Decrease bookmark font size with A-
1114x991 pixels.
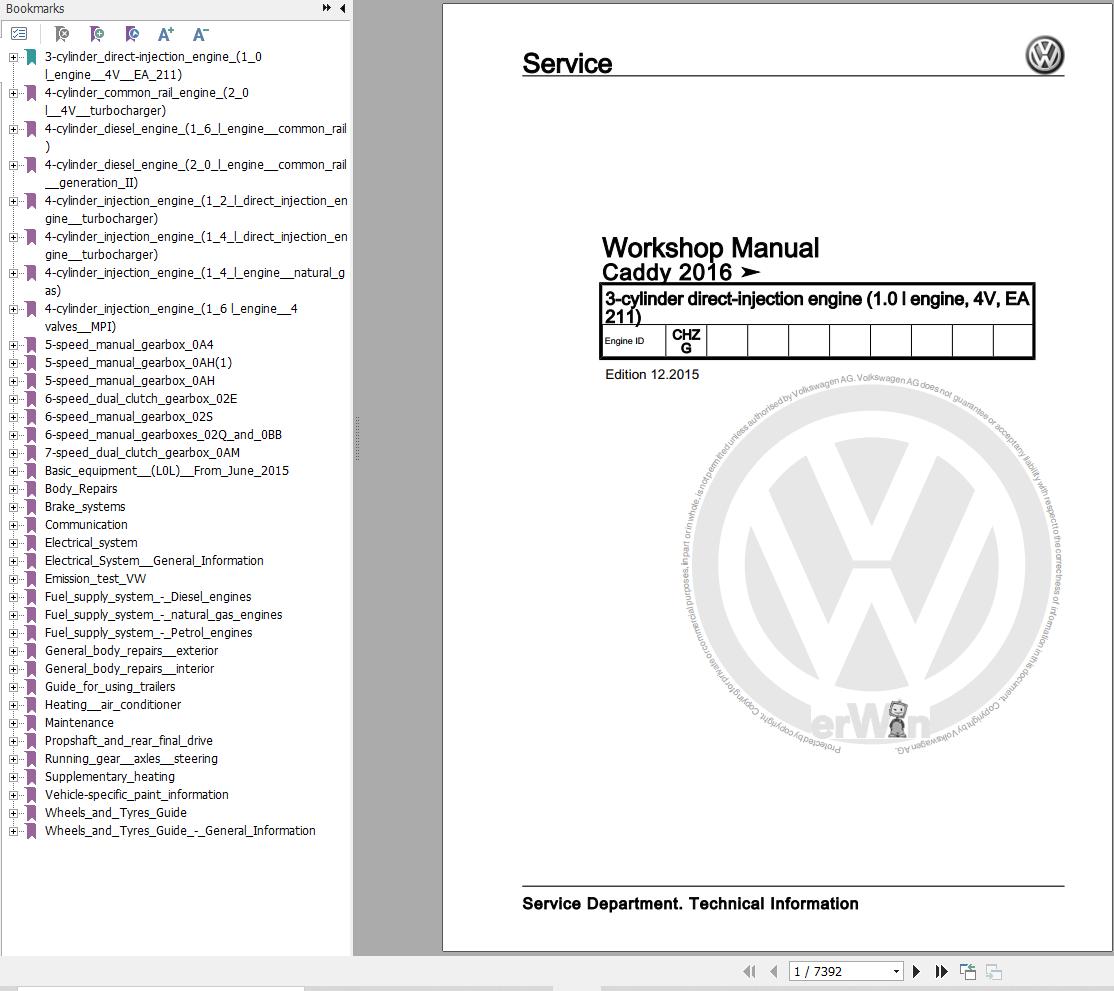(x=200, y=33)
